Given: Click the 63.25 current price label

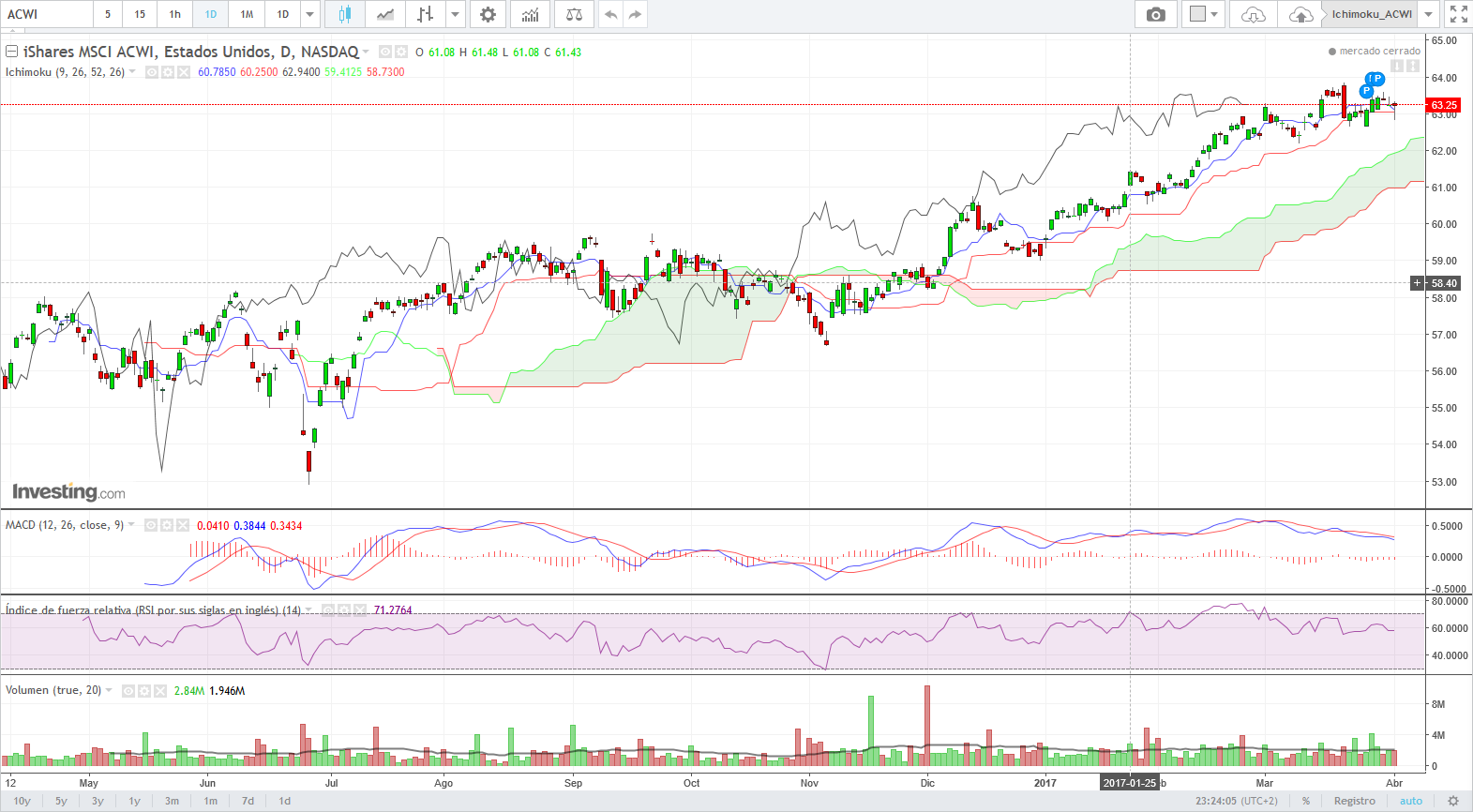Looking at the screenshot, I should [x=1444, y=105].
